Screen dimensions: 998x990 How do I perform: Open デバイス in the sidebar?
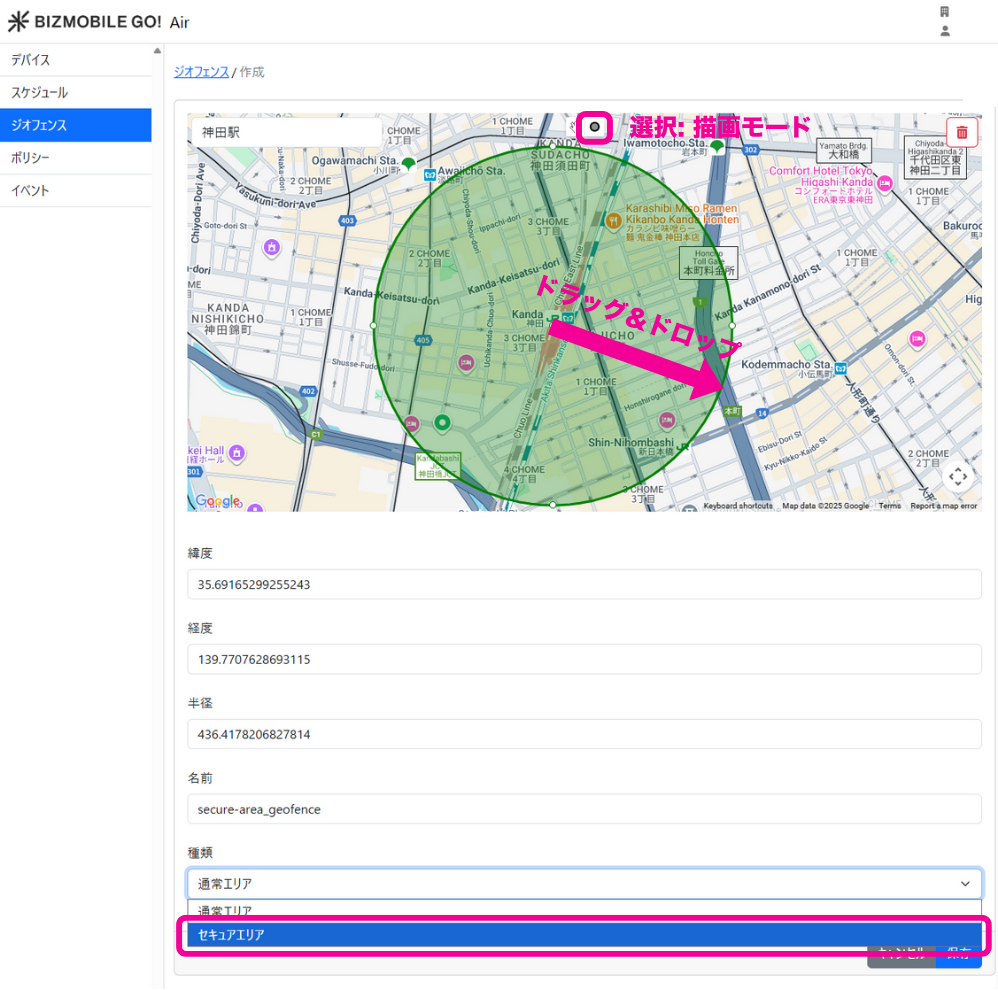[75, 60]
